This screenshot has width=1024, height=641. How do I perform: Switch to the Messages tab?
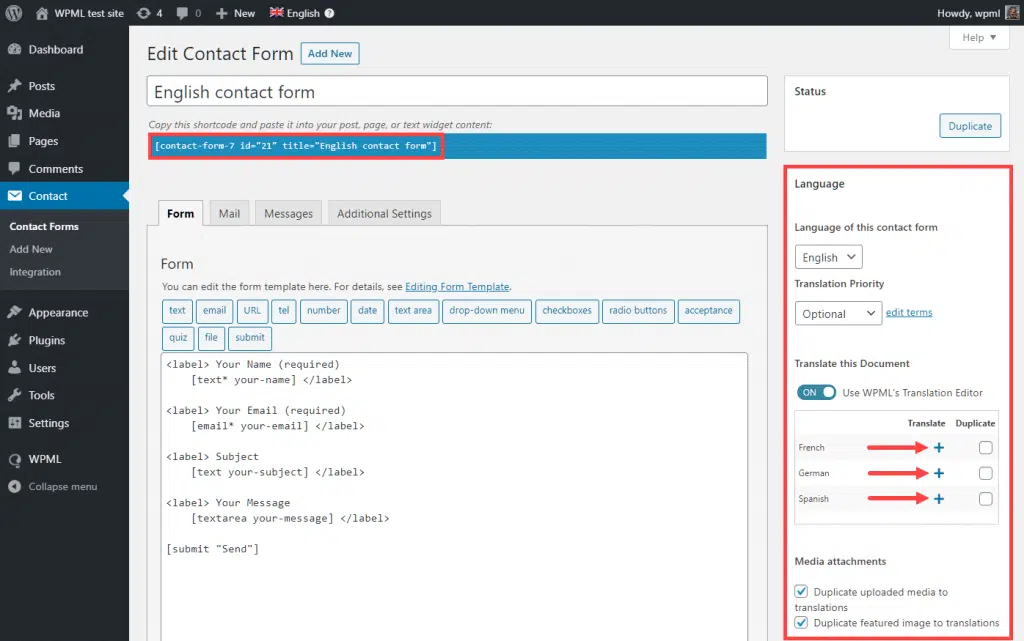pyautogui.click(x=289, y=213)
